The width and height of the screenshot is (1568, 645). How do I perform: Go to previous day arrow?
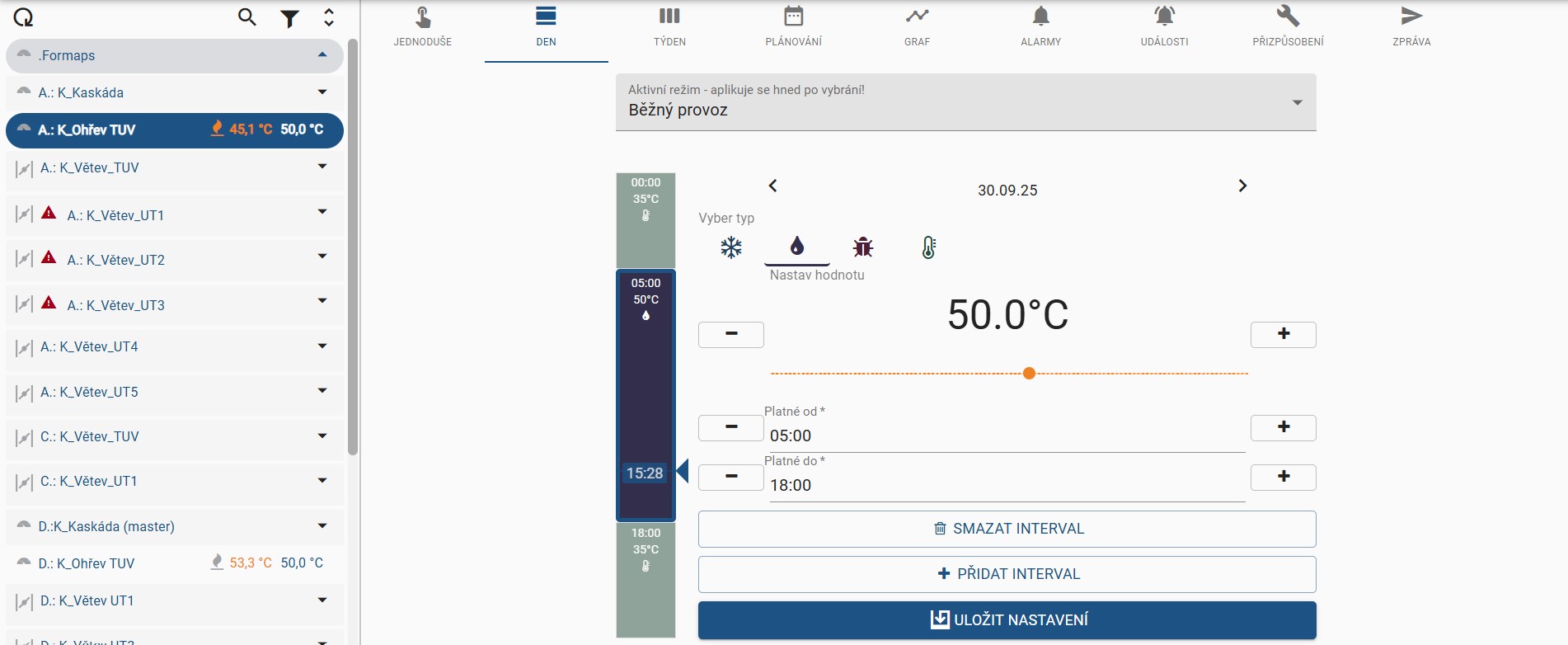pos(772,186)
